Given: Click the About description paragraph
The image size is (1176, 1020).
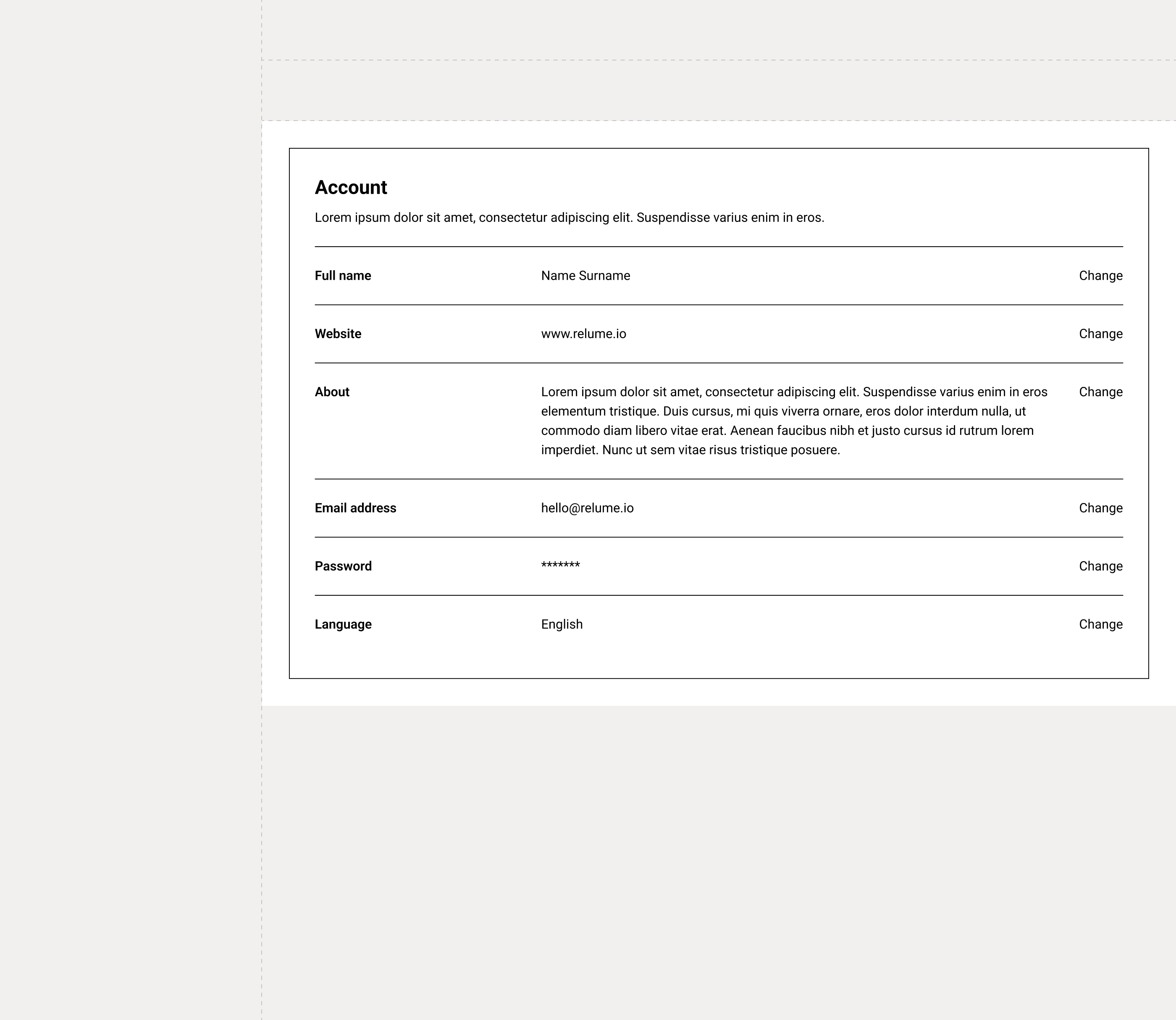Looking at the screenshot, I should [x=794, y=421].
